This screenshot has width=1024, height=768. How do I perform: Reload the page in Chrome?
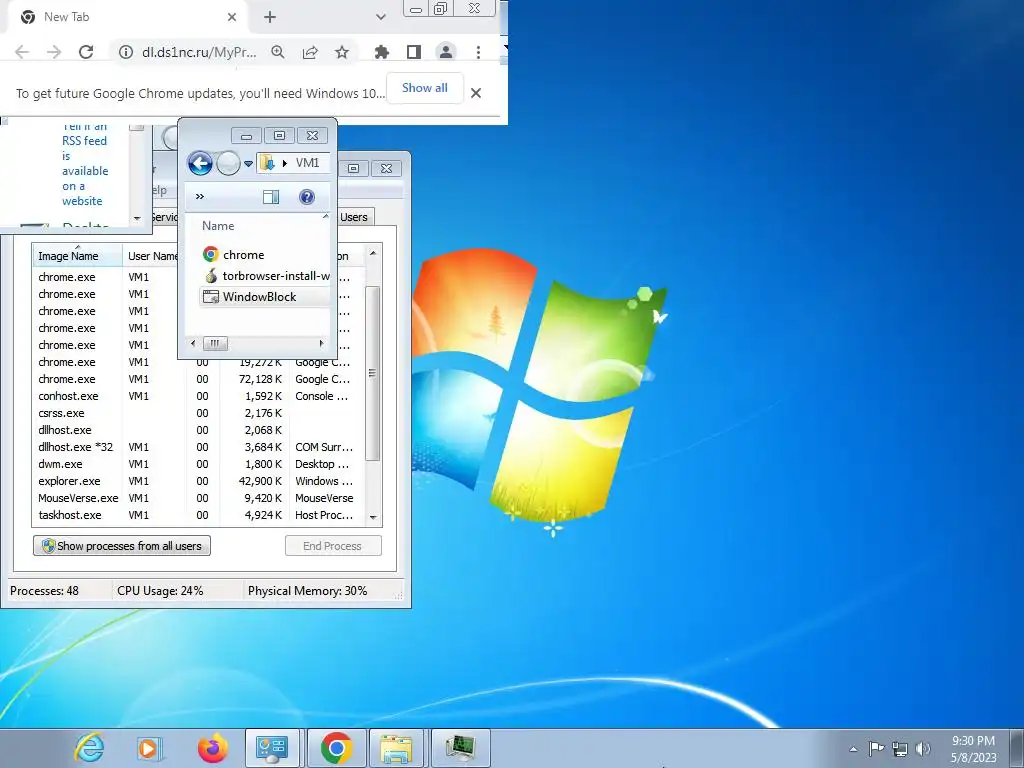86,52
